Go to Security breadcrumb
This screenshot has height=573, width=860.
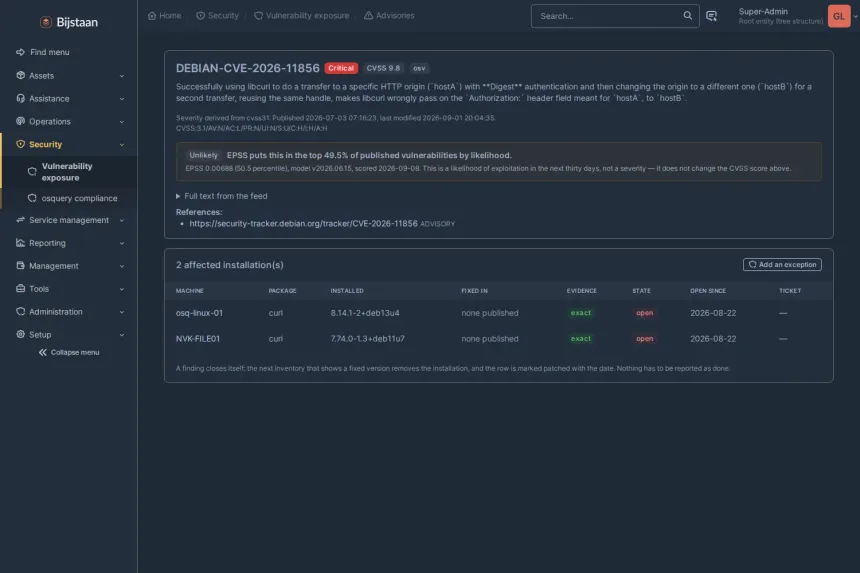coord(218,15)
